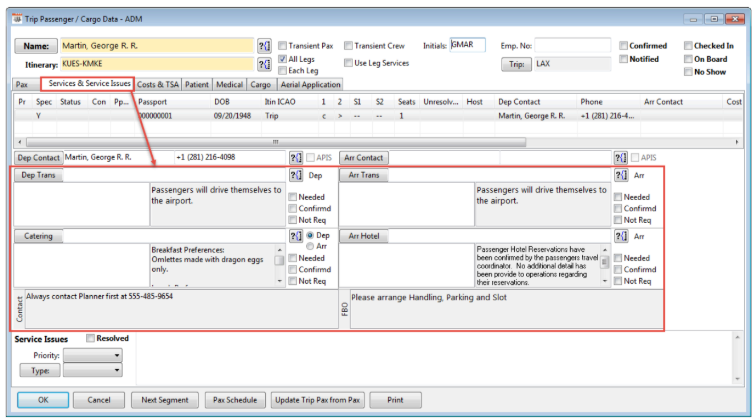This screenshot has width=756, height=419.
Task: Click the lookup icon beside the Itinerary field
Action: 264,64
